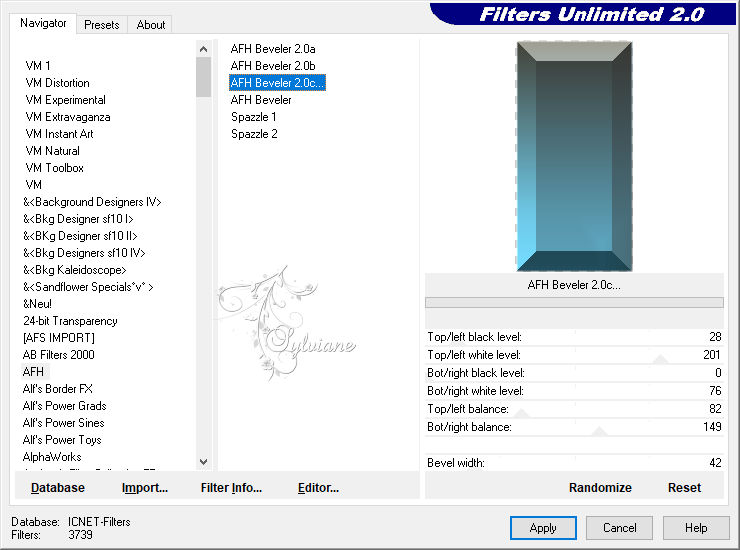Open Help

[696, 528]
